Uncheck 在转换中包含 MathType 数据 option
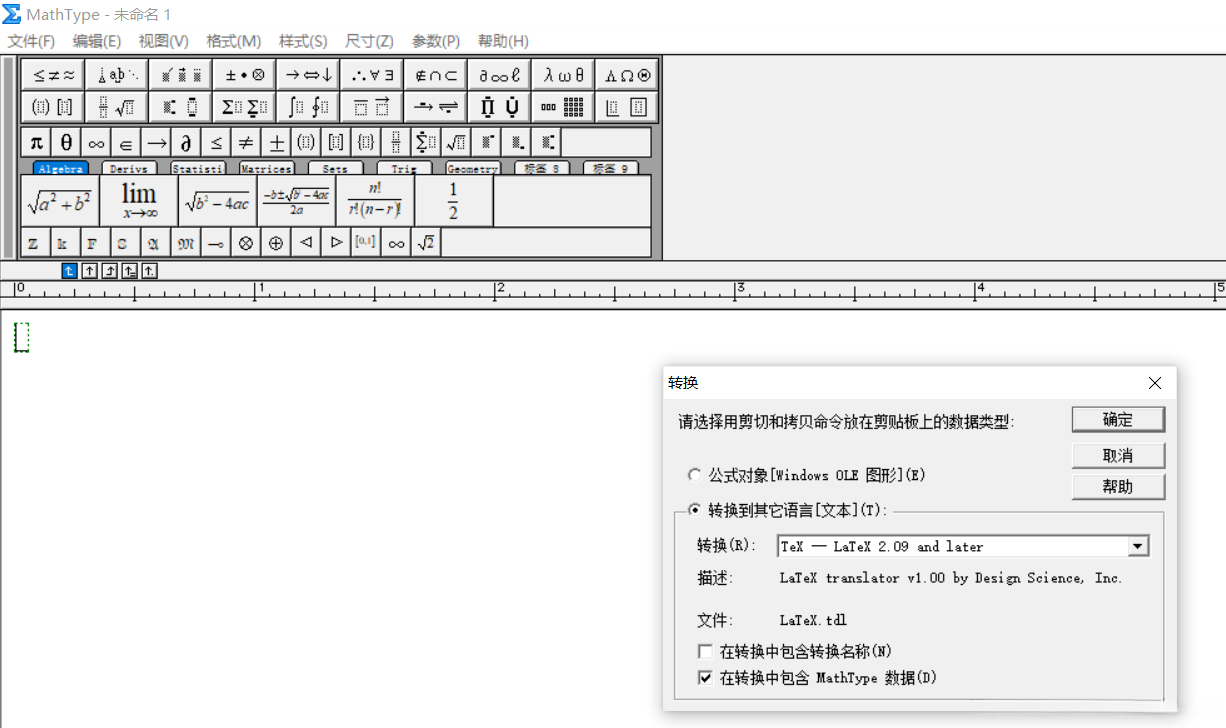The height and width of the screenshot is (728, 1226). click(x=706, y=678)
